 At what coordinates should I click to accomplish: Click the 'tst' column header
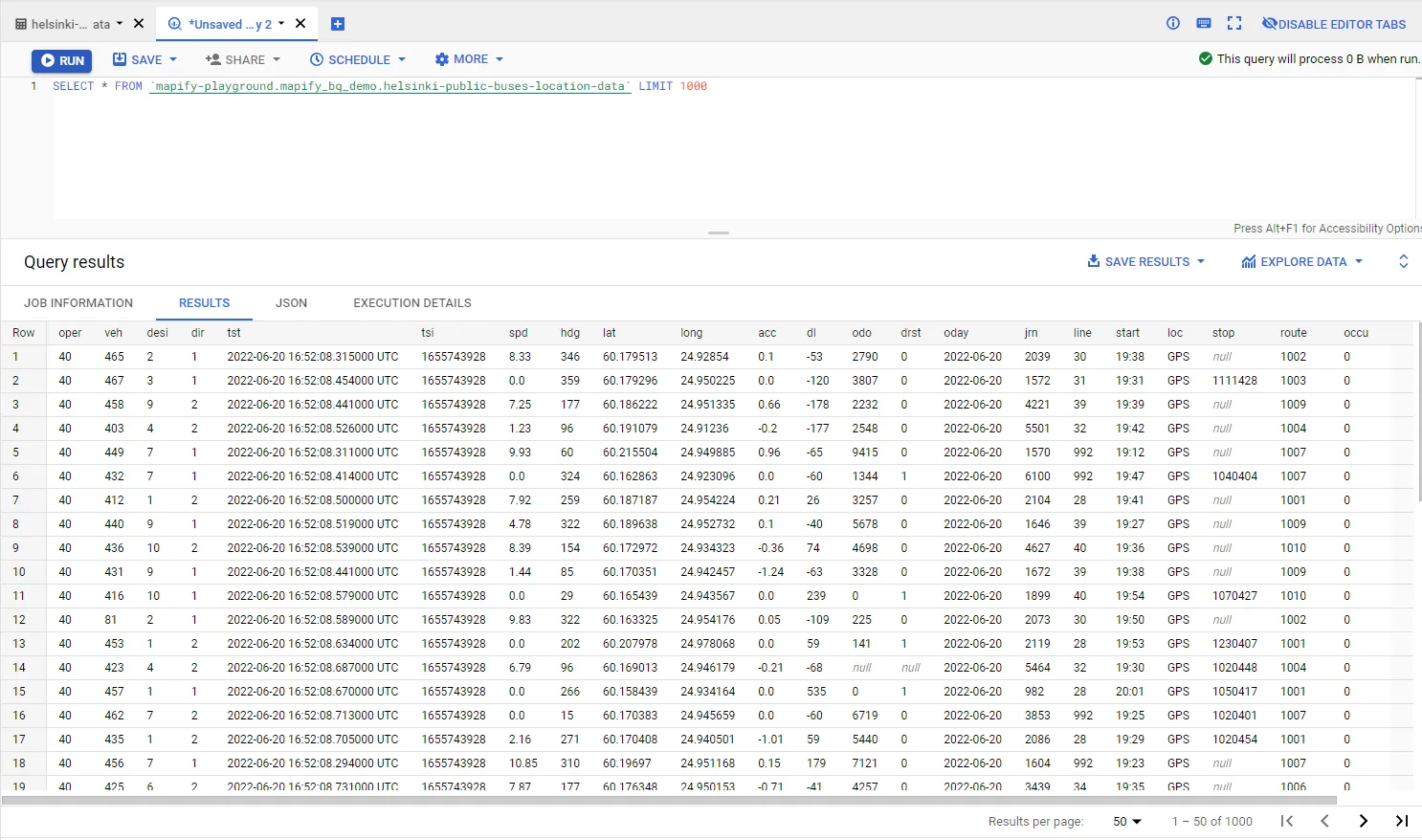[x=233, y=333]
